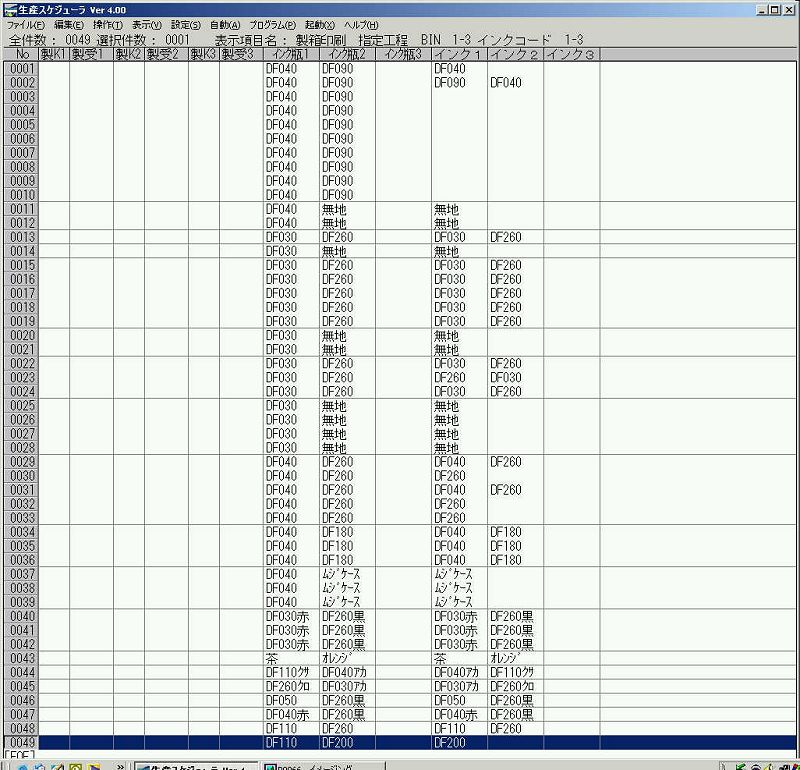Open the 操作(T) menu

[108, 24]
